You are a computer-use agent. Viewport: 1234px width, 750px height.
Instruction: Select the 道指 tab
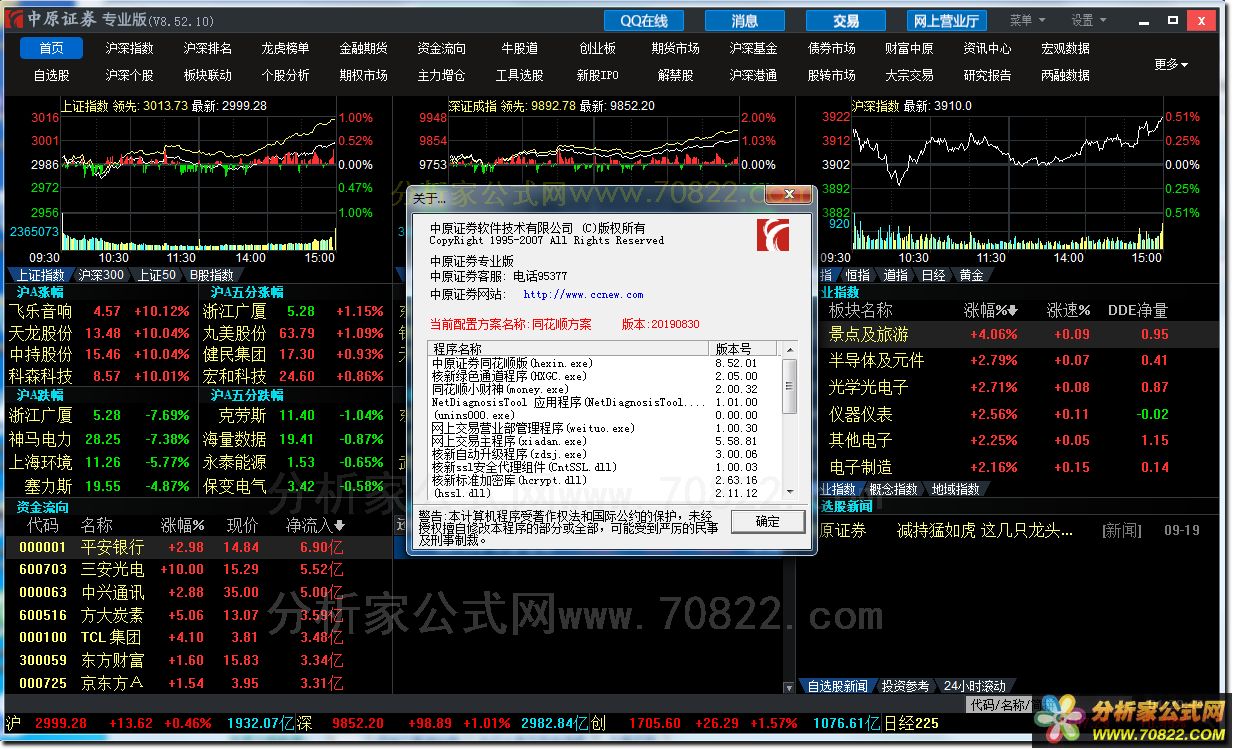pyautogui.click(x=896, y=275)
